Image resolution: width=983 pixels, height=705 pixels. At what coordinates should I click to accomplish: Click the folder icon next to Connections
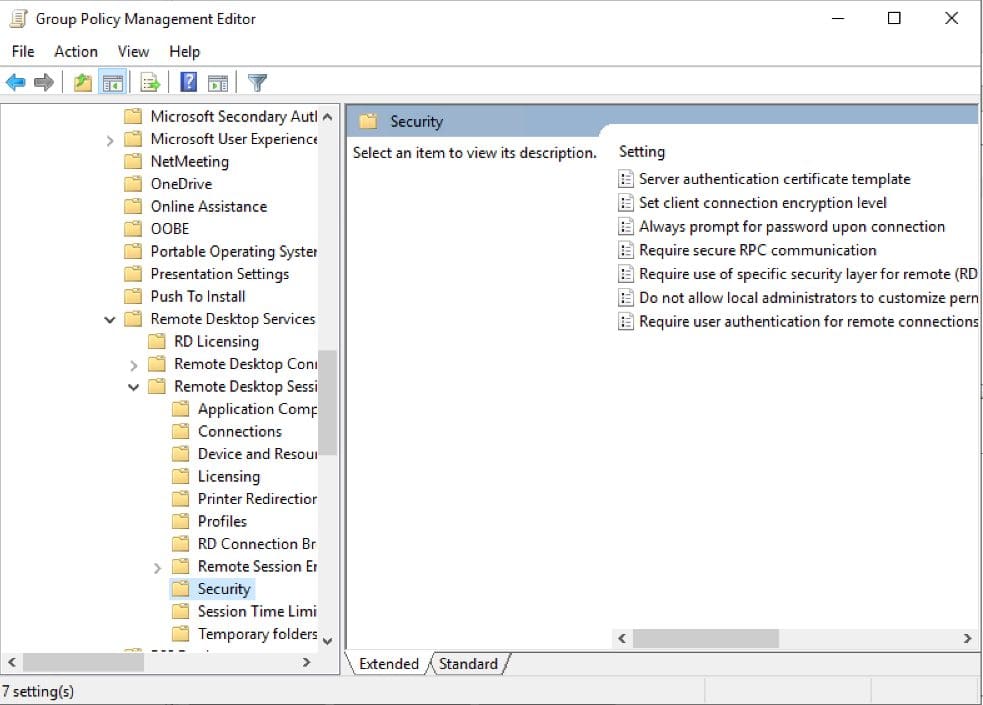coord(181,431)
